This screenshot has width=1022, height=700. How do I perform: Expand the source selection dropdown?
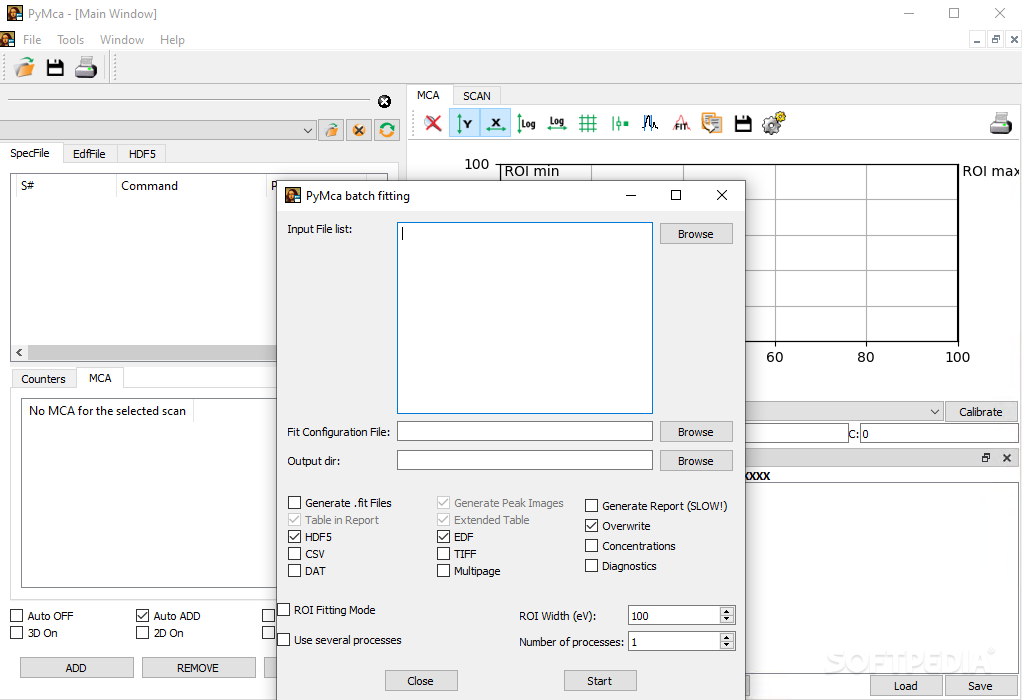pos(308,130)
